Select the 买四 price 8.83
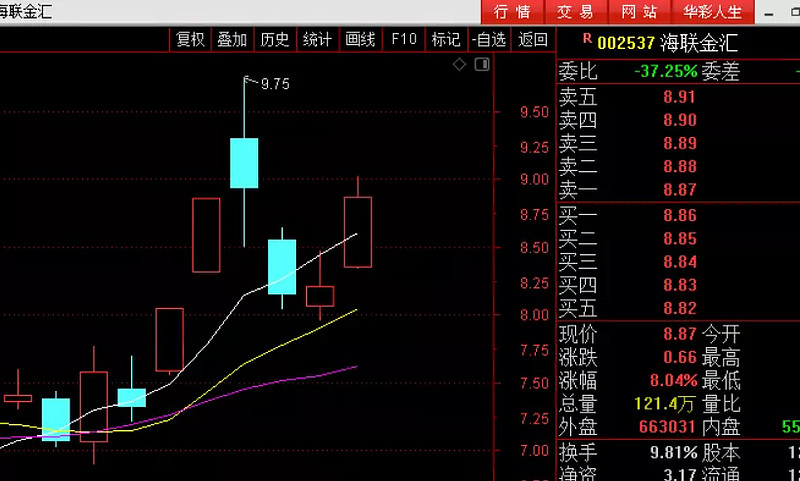Viewport: 800px width, 481px height. click(680, 285)
